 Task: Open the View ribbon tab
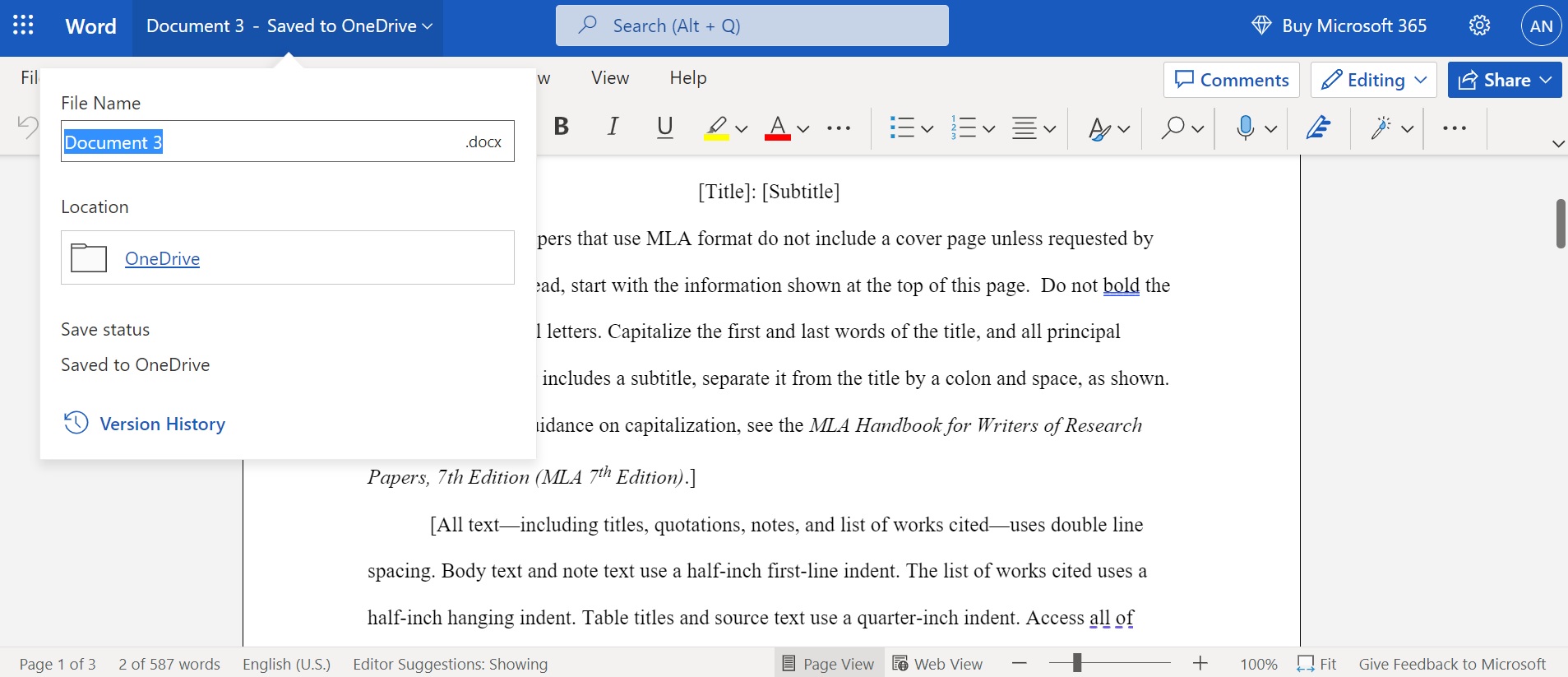609,77
